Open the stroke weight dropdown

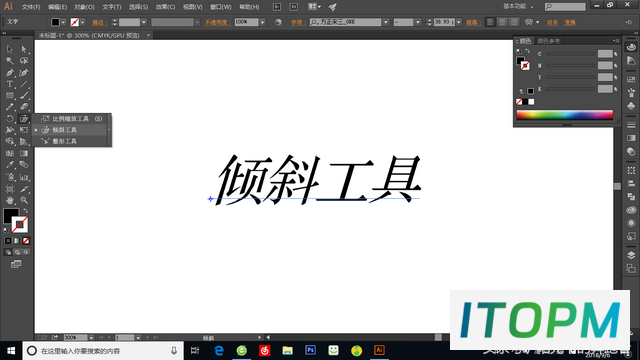[x=144, y=22]
